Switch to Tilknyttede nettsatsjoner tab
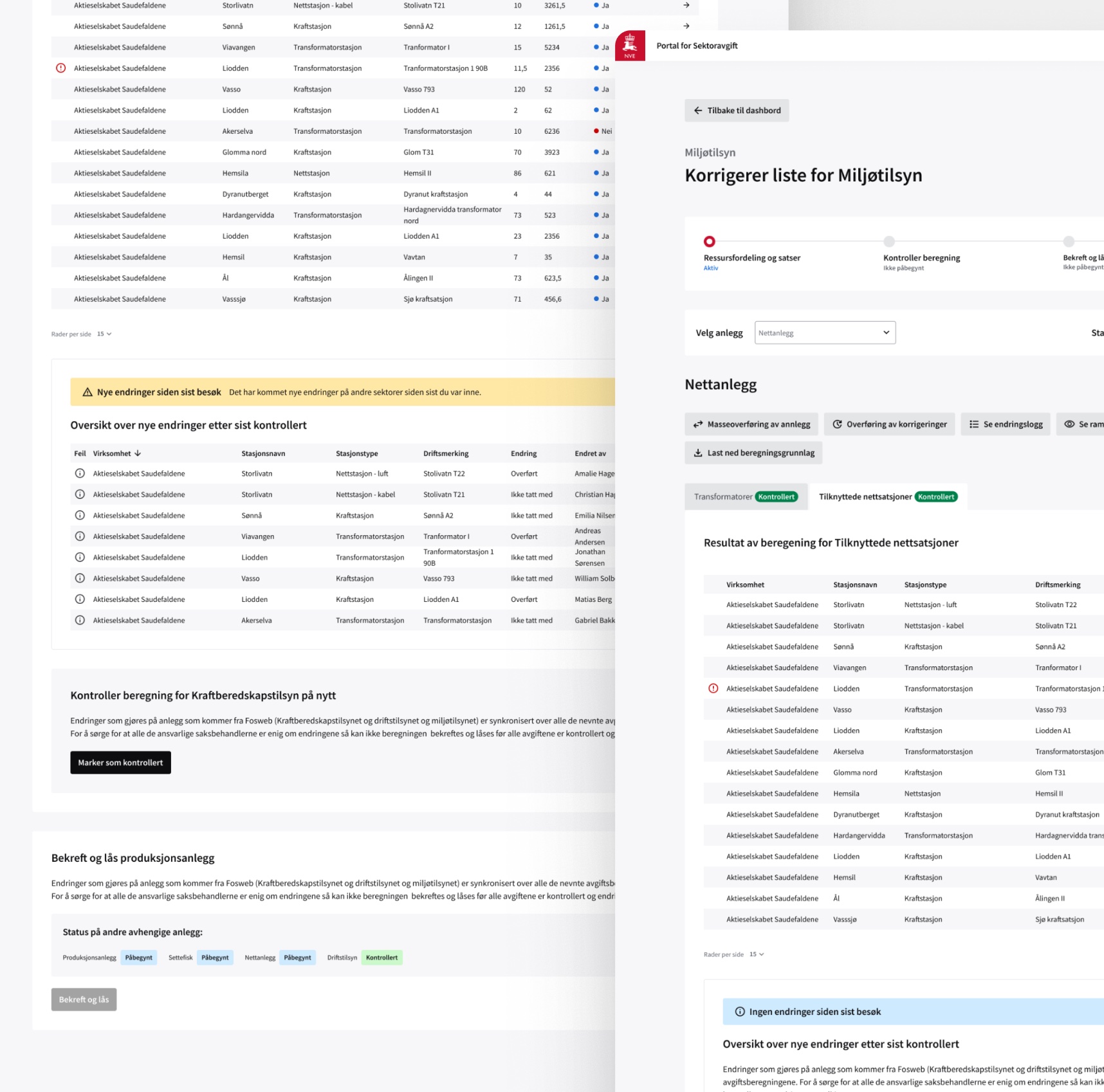1104x1092 pixels. pos(888,496)
